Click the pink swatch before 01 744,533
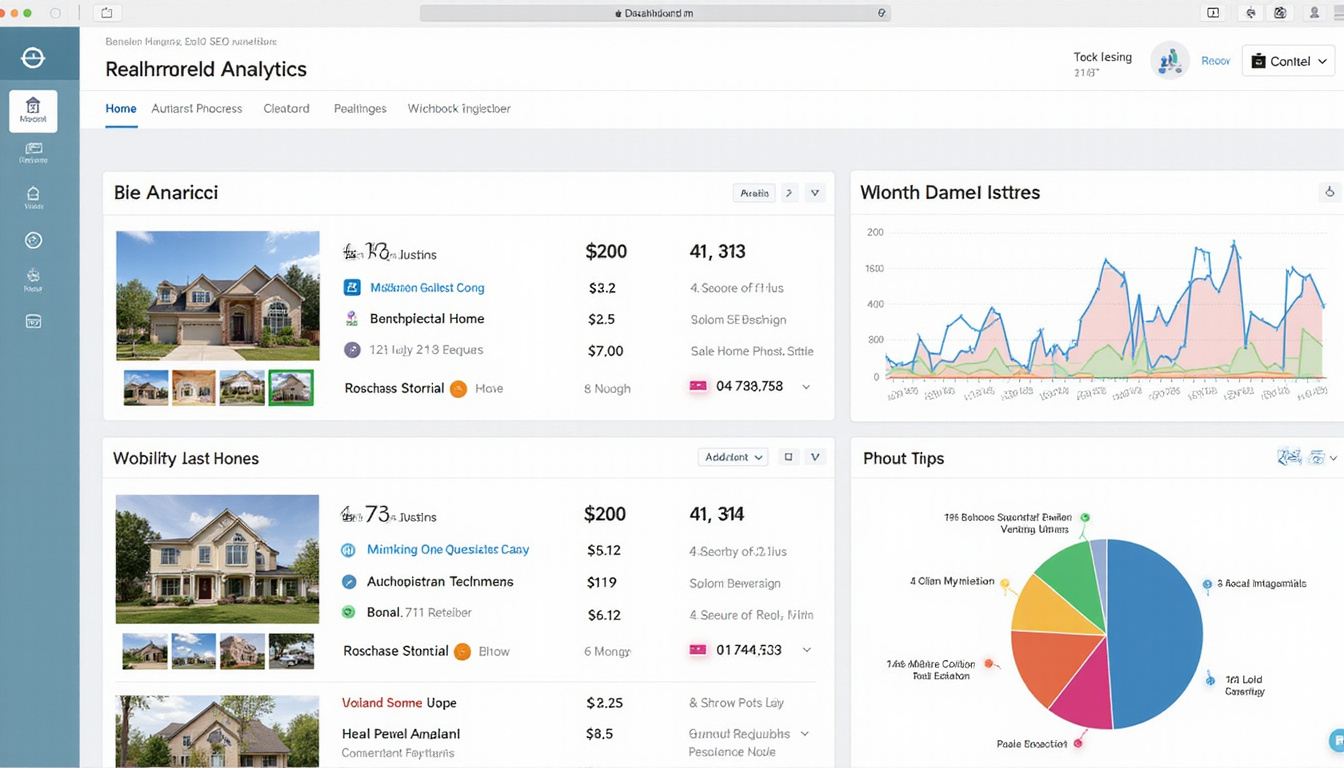 699,649
